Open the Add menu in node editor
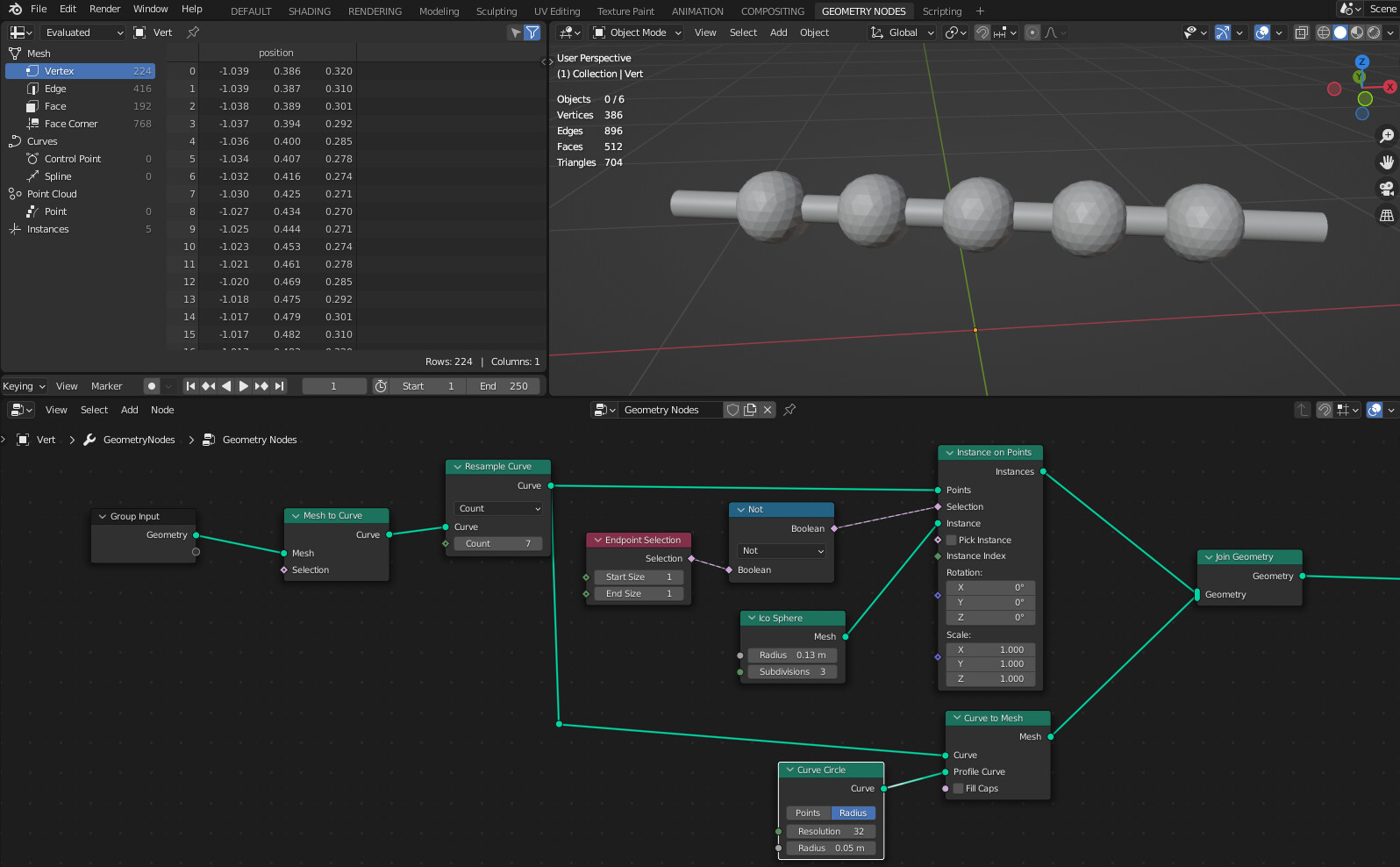The image size is (1400, 867). (130, 410)
